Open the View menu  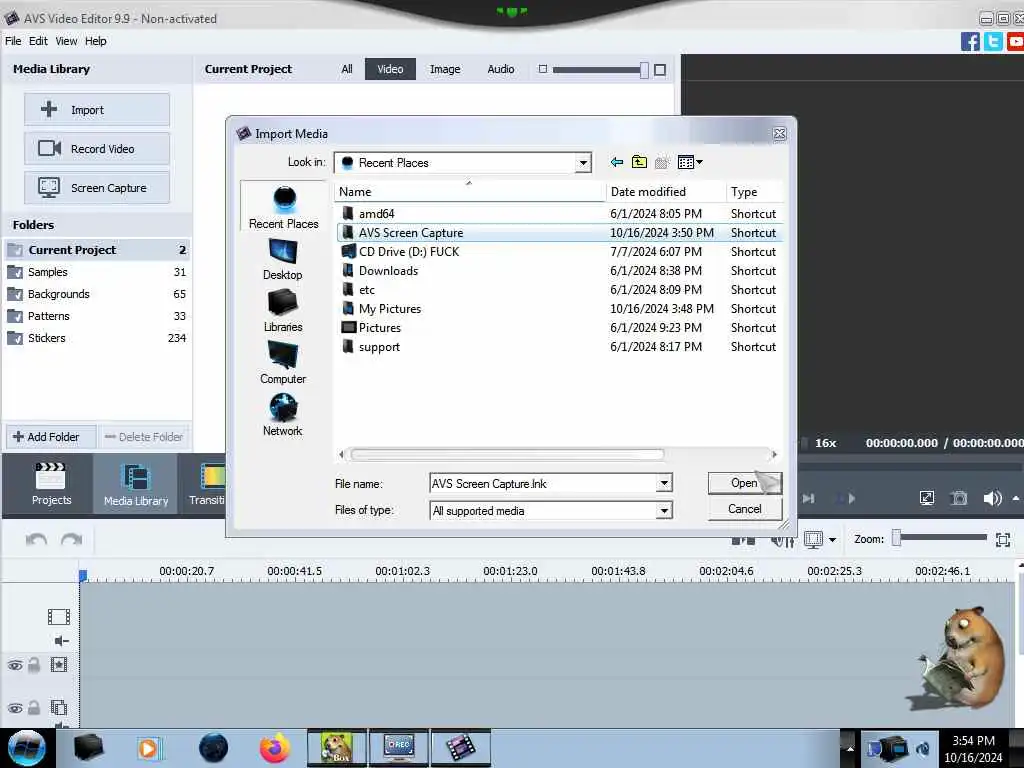coord(66,41)
